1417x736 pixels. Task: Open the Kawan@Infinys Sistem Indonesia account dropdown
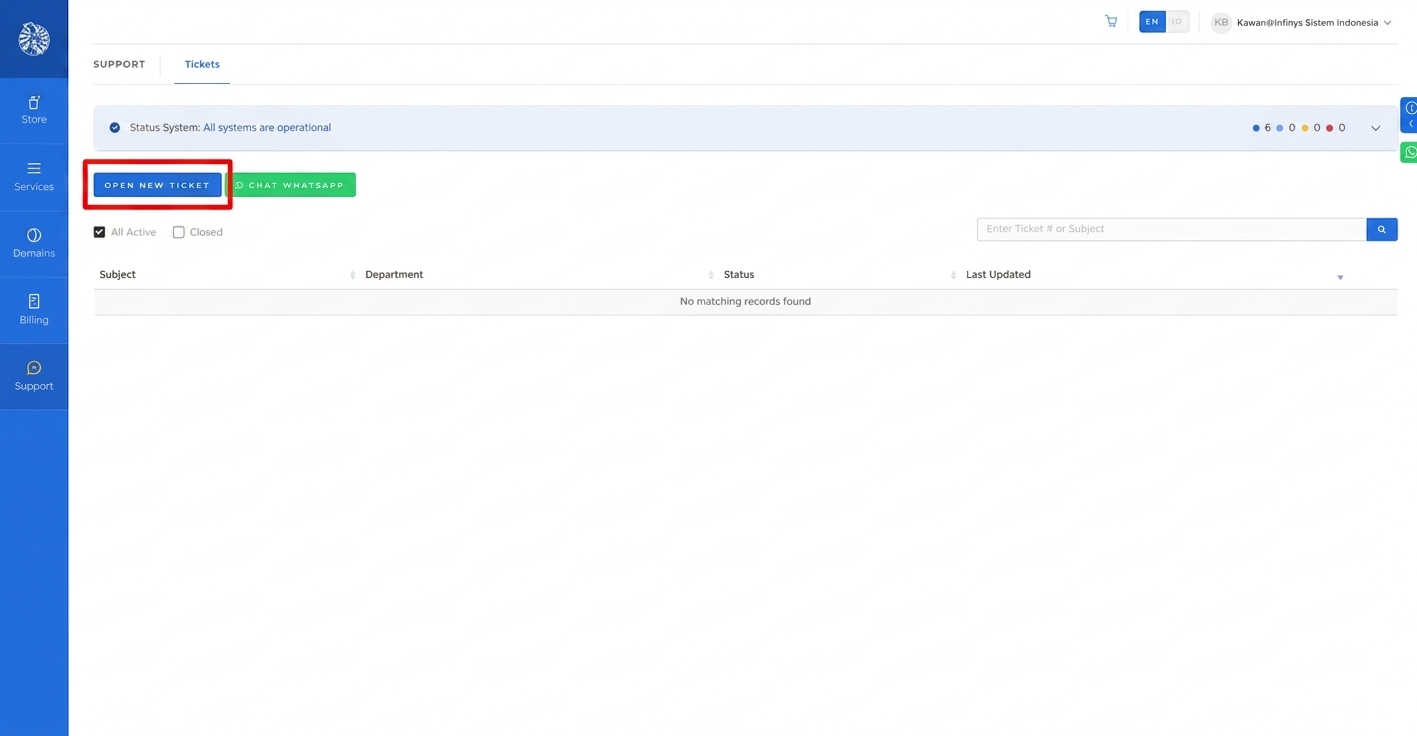[1301, 22]
